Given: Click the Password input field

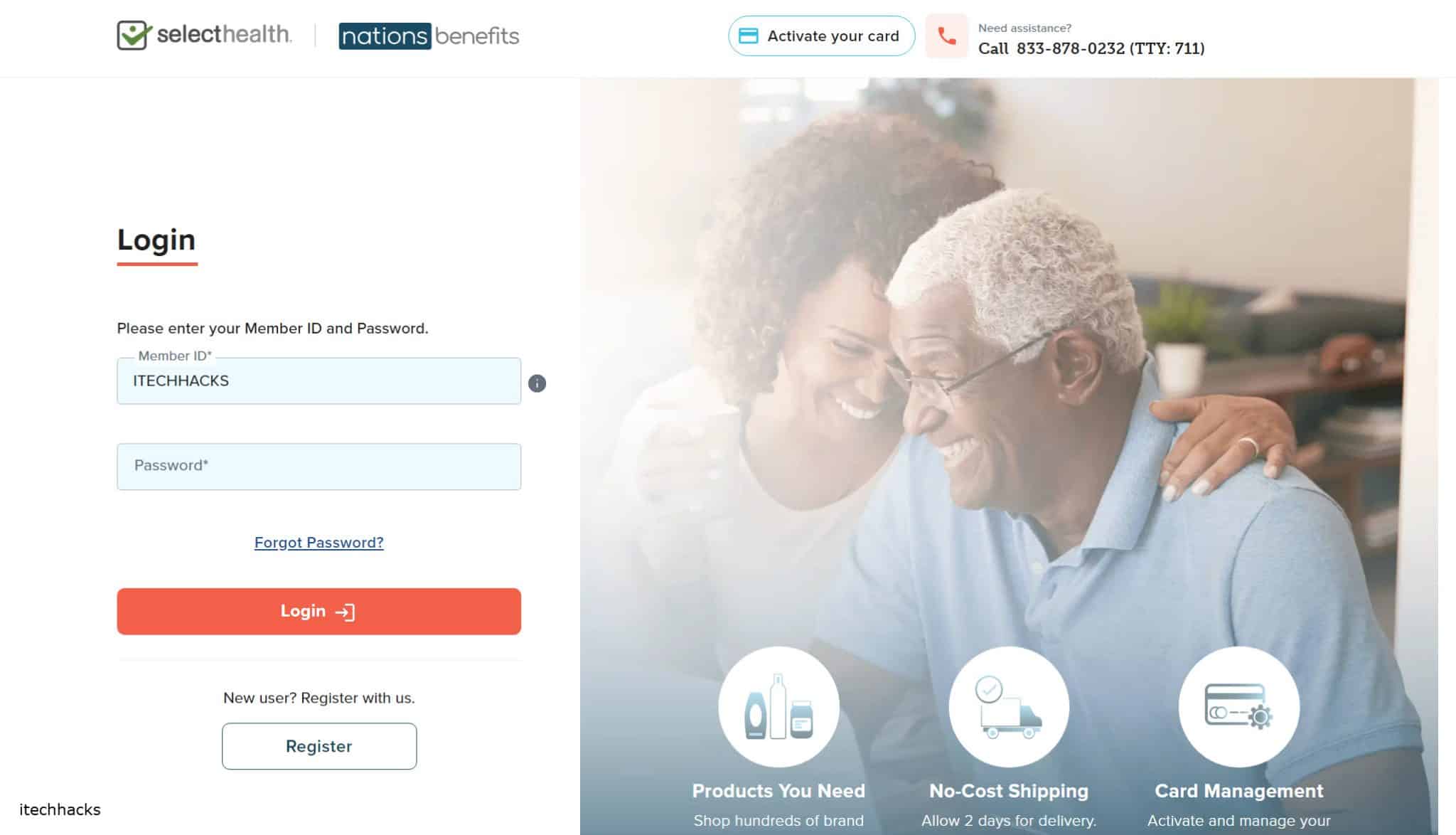Looking at the screenshot, I should 319,465.
